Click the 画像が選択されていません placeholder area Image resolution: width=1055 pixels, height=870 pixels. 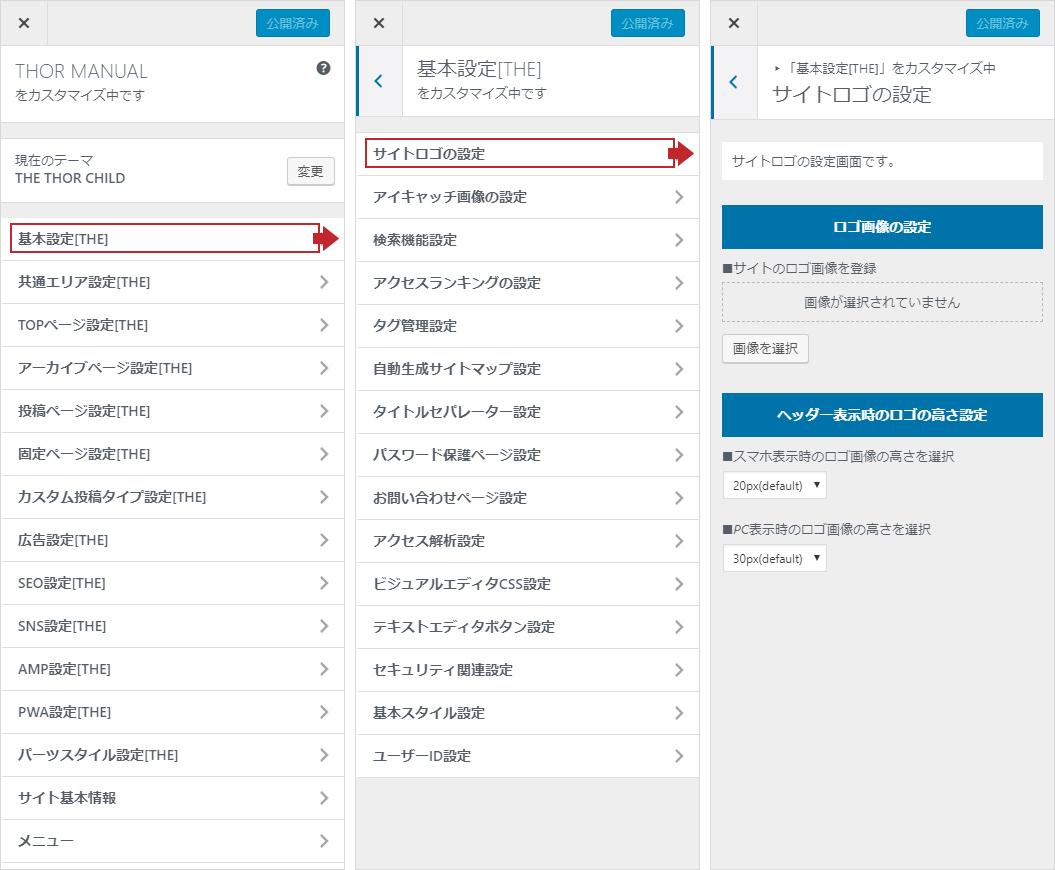tap(881, 302)
